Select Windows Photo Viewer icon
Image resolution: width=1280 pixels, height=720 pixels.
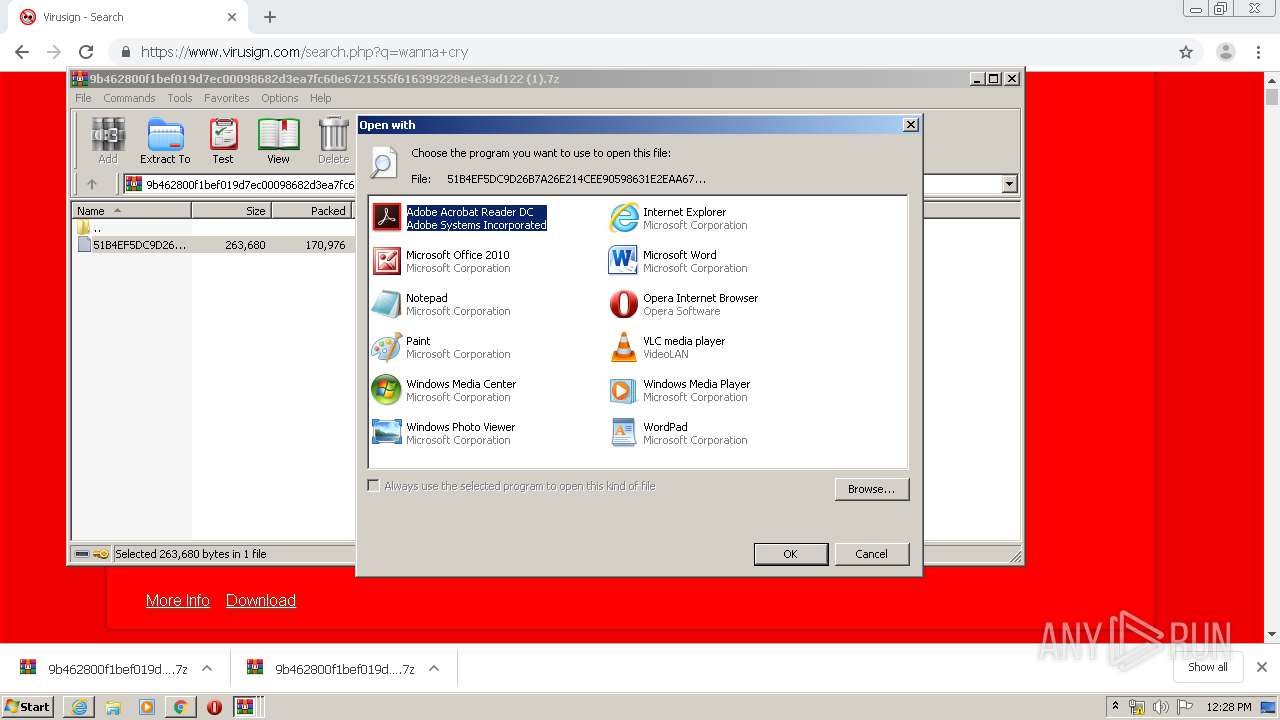(x=386, y=432)
